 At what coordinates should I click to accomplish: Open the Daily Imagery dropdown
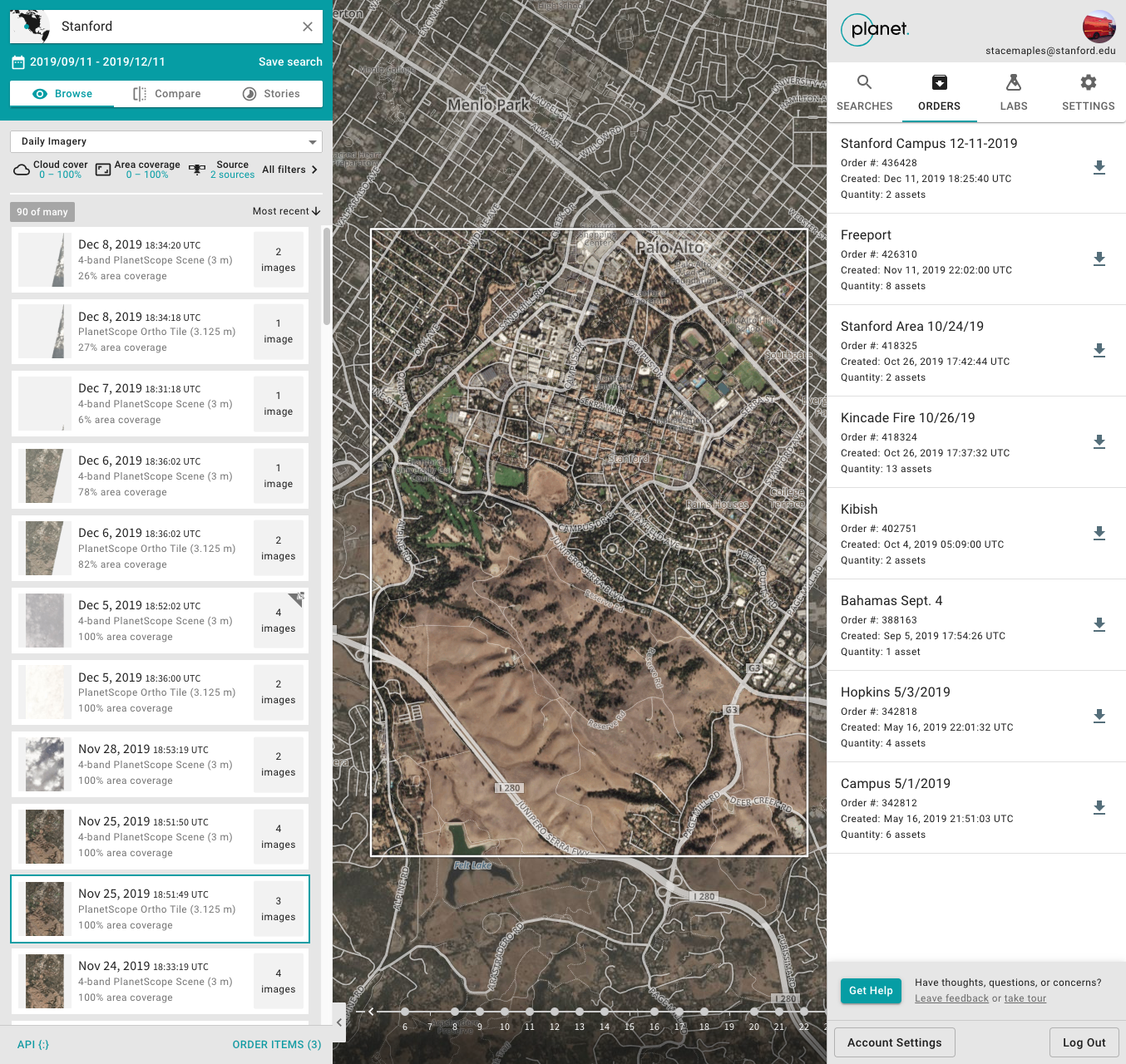point(166,141)
